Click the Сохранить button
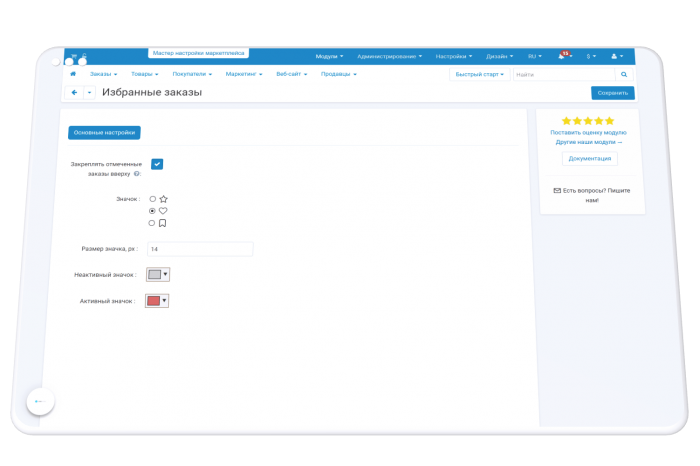The image size is (700, 466). (612, 93)
